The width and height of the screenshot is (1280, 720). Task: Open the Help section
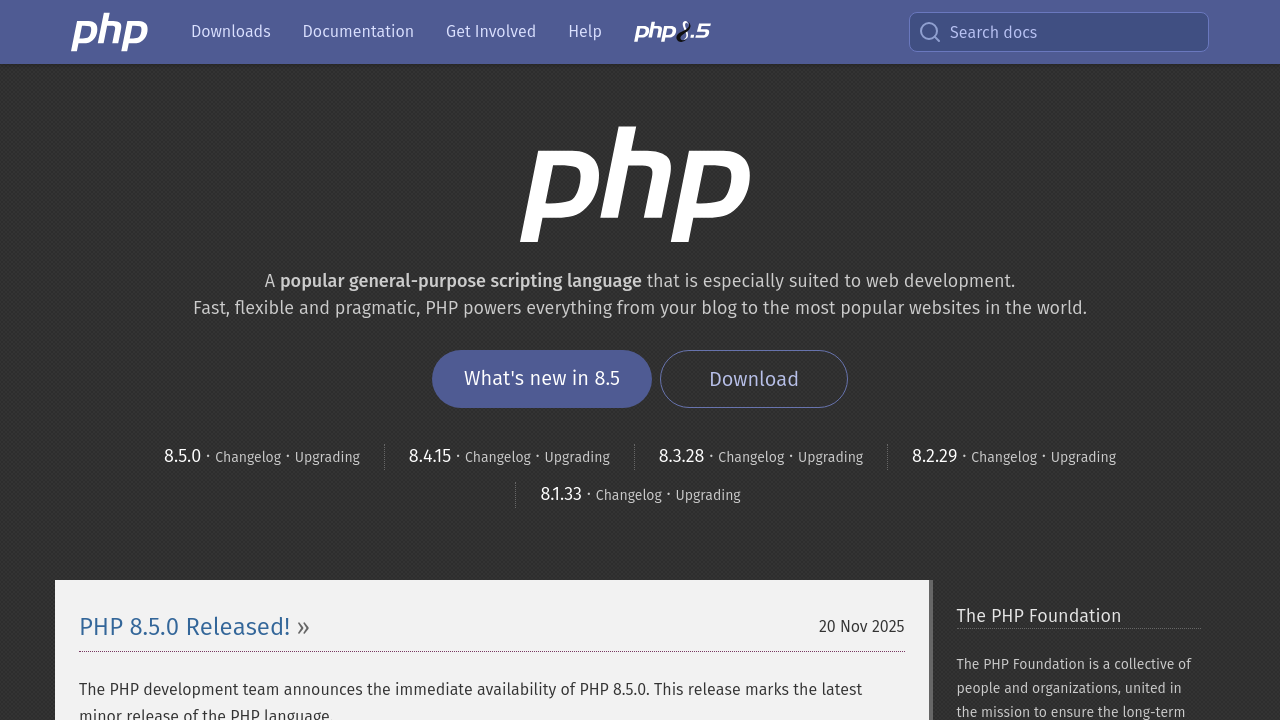(x=585, y=30)
